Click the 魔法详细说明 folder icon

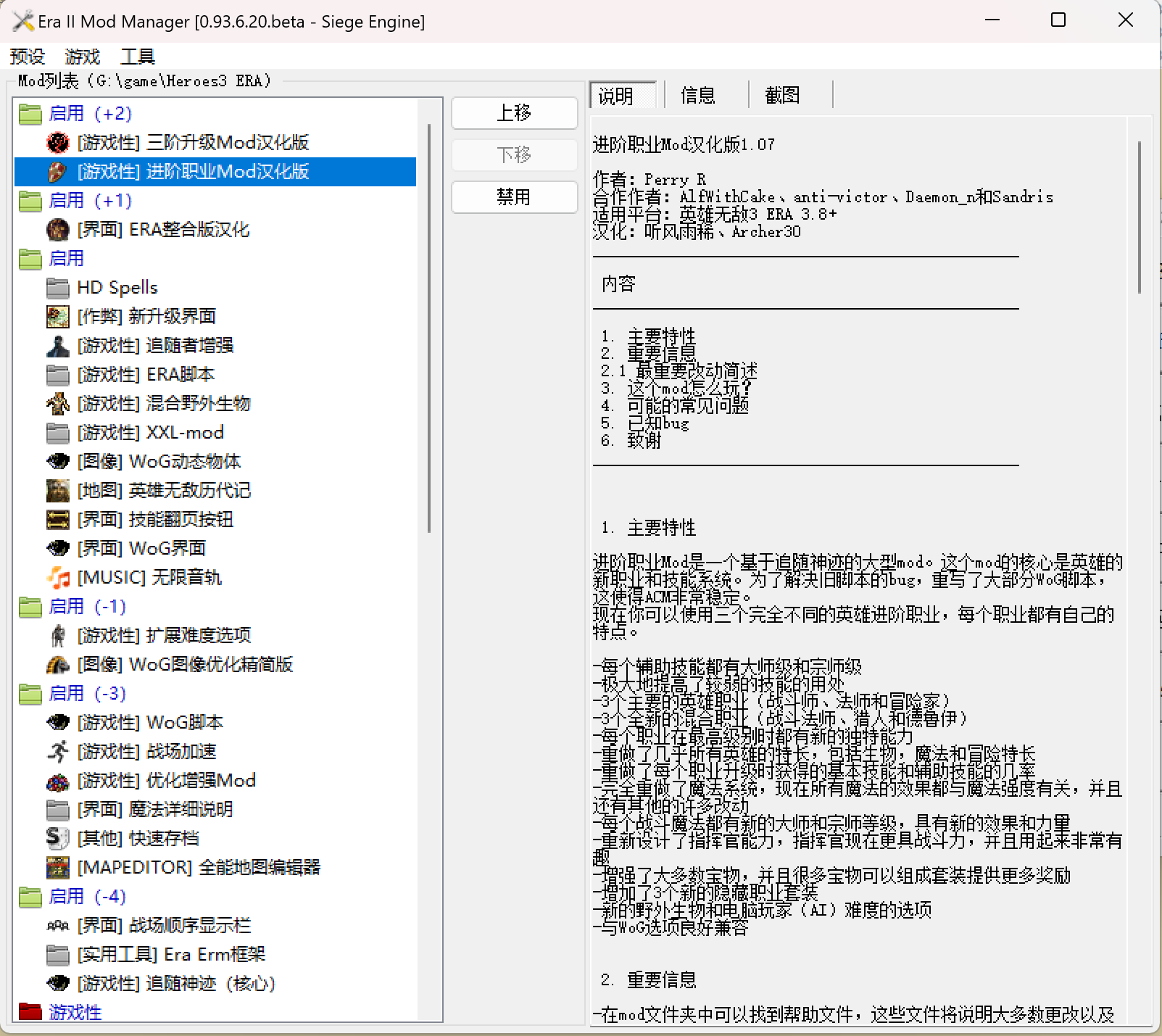[58, 810]
